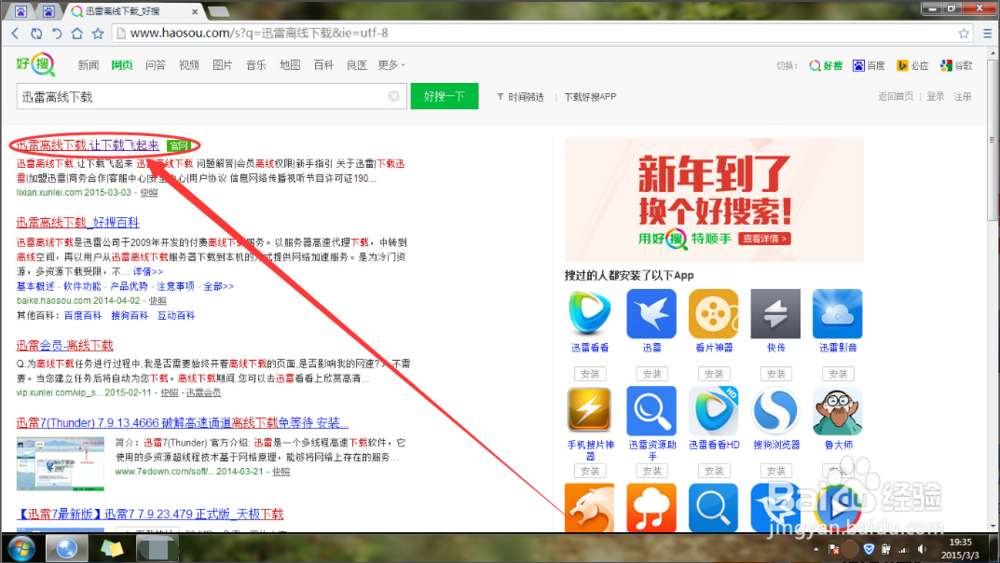Click 下载好搜APP link
1000x563 pixels.
[590, 97]
